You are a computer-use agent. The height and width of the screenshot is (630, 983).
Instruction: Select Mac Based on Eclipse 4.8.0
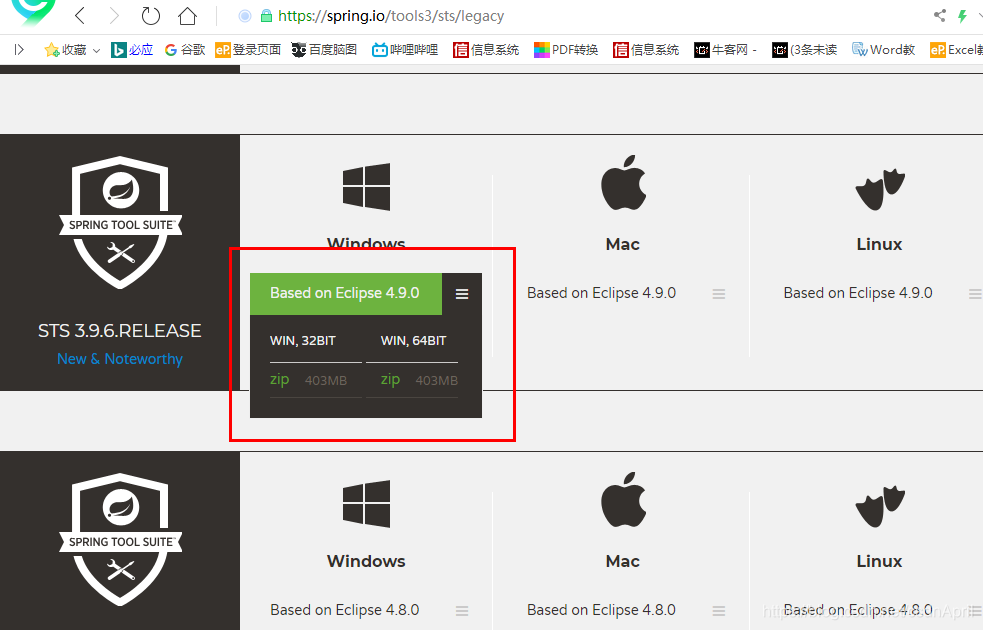tap(601, 610)
